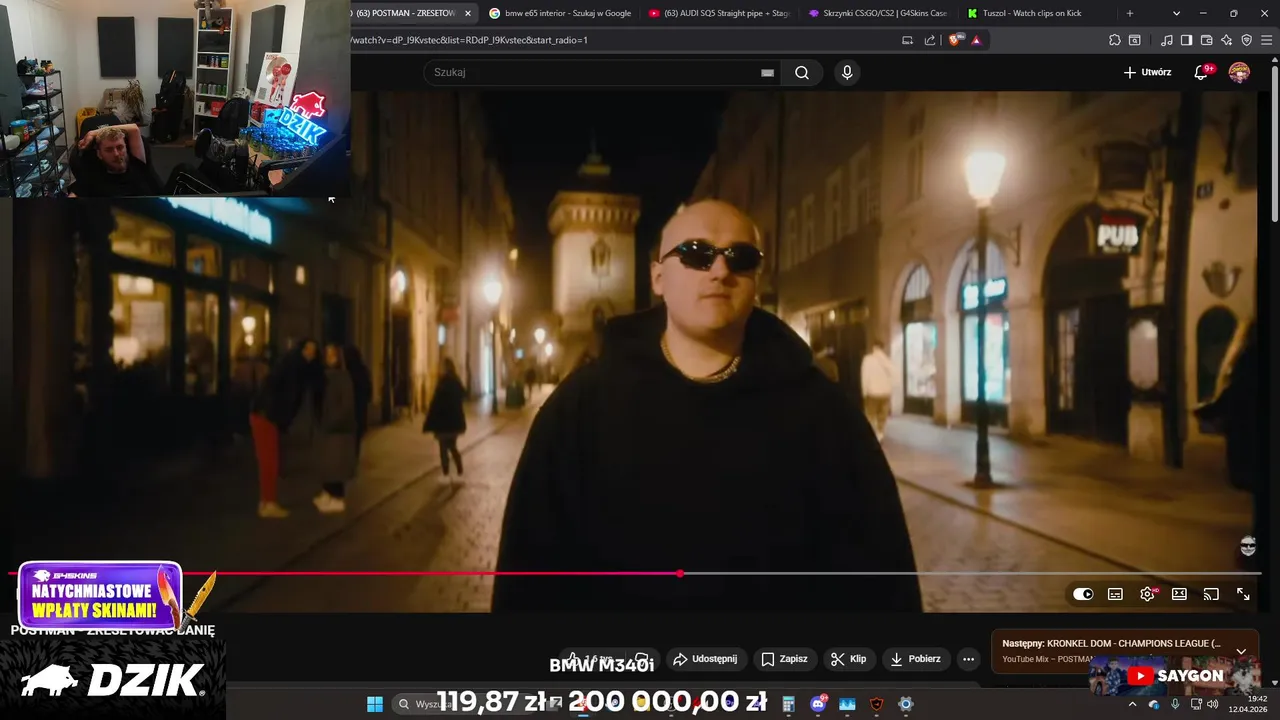
Task: Switch to bmw e65 interior Google tab
Action: tap(560, 13)
